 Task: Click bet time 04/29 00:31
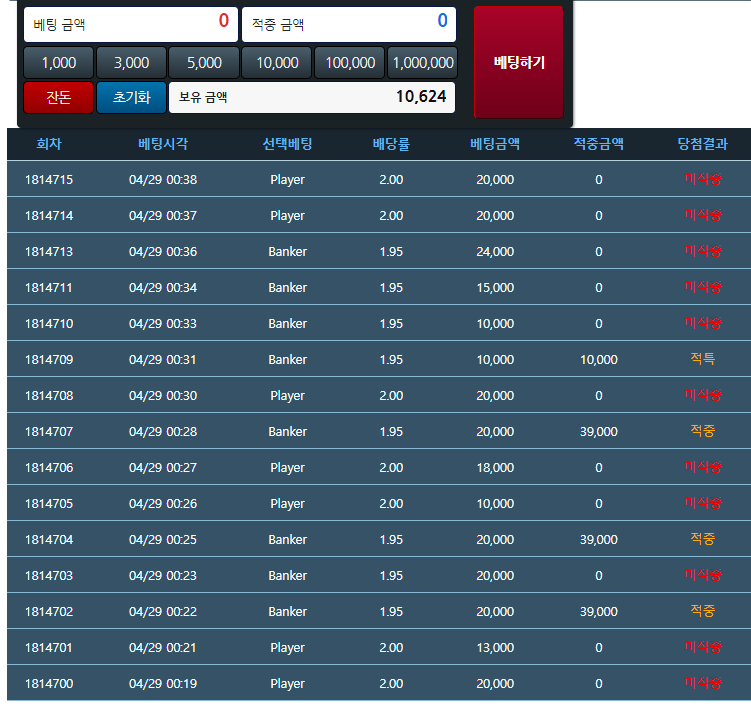[x=163, y=359]
